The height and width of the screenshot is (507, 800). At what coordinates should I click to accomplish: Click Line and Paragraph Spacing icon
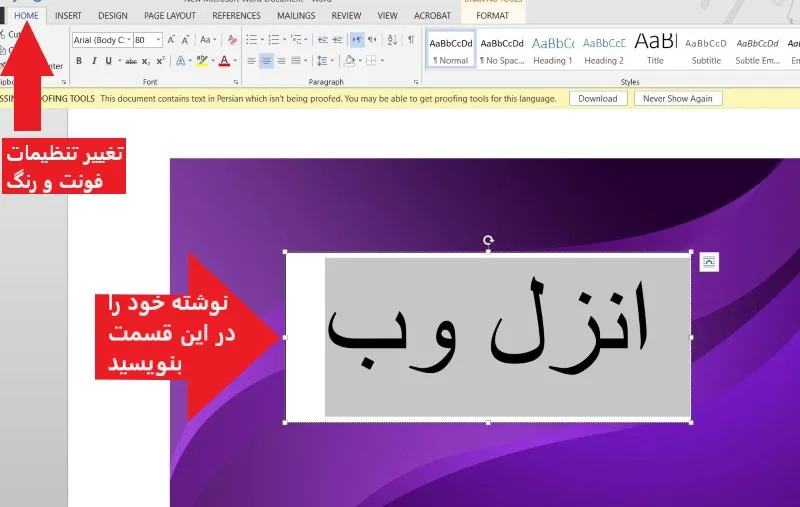point(322,61)
